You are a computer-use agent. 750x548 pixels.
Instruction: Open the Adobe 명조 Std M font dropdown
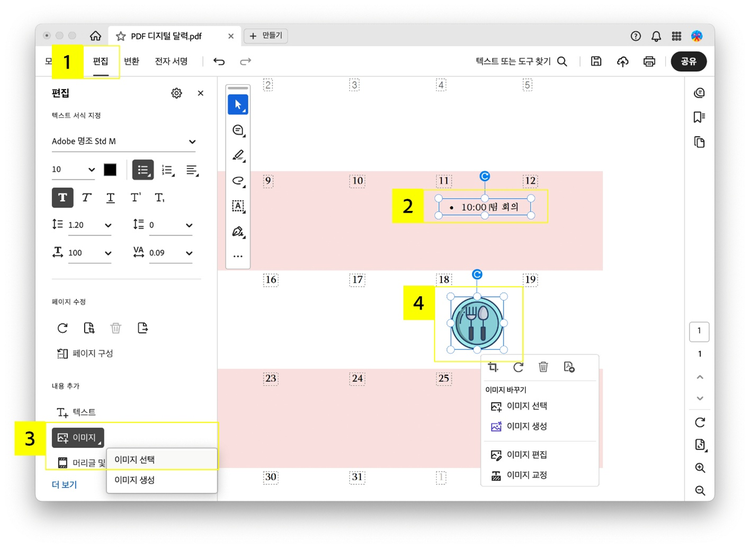coord(124,142)
